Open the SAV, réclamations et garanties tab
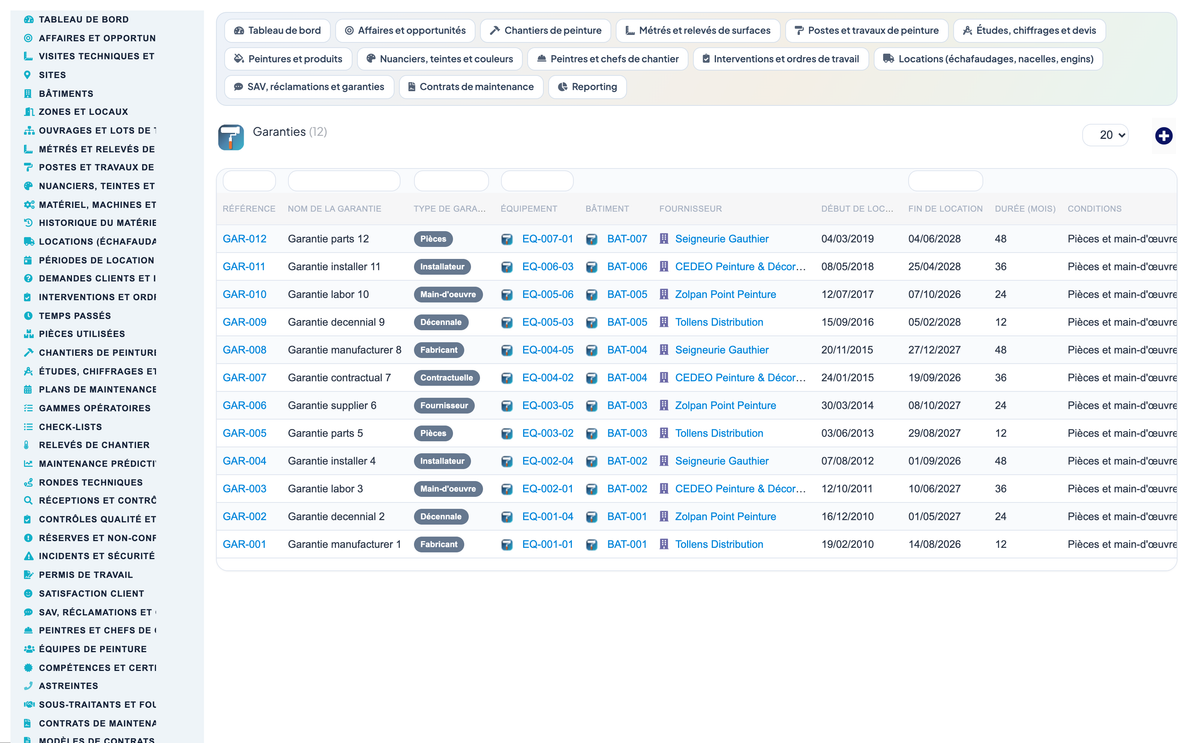1200x743 pixels. pyautogui.click(x=309, y=87)
